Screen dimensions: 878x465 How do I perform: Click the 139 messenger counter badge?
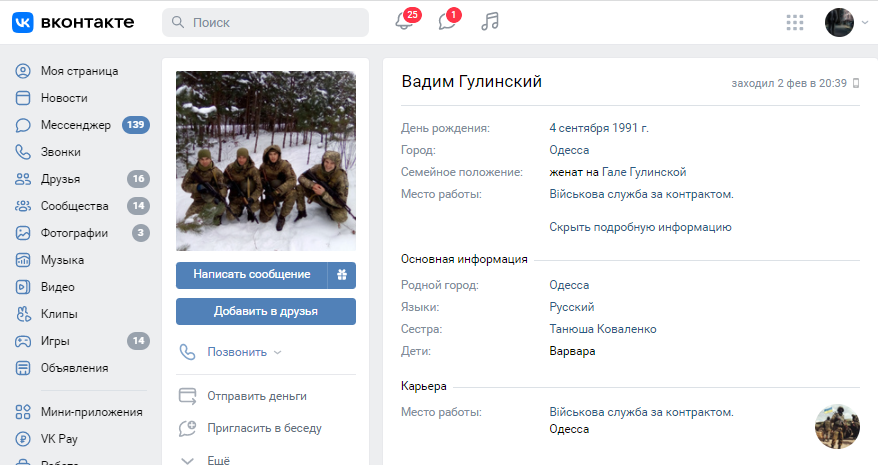(x=136, y=125)
